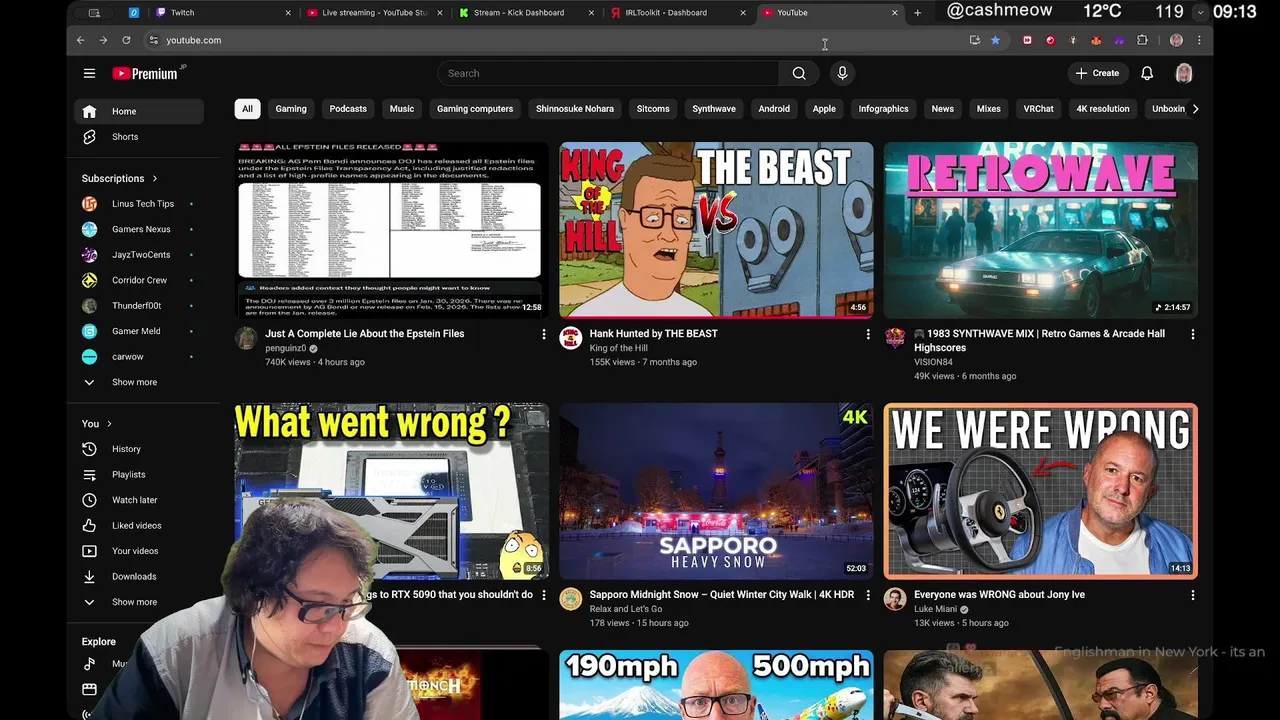This screenshot has height=720, width=1280.
Task: Open the account avatar menu
Action: (x=1184, y=73)
